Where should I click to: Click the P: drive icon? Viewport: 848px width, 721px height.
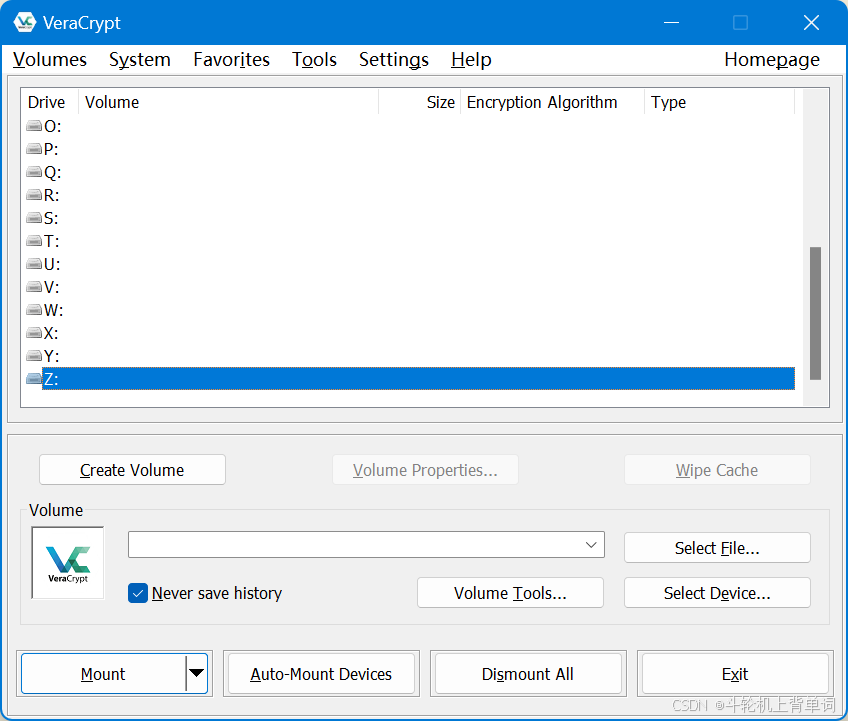click(34, 149)
